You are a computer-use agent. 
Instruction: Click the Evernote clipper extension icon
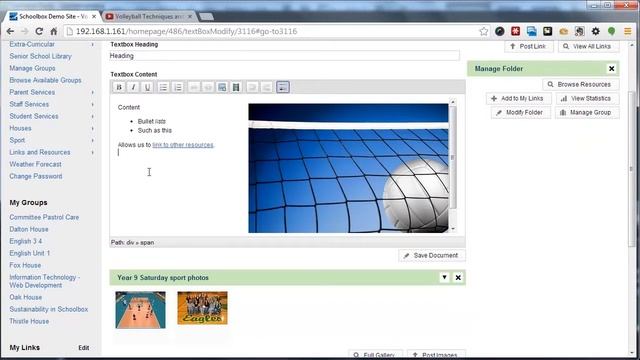(580, 31)
